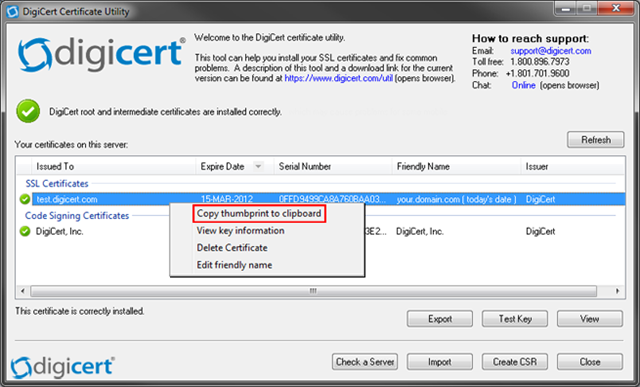This screenshot has height=387, width=640.
Task: Click the Export button
Action: [440, 319]
